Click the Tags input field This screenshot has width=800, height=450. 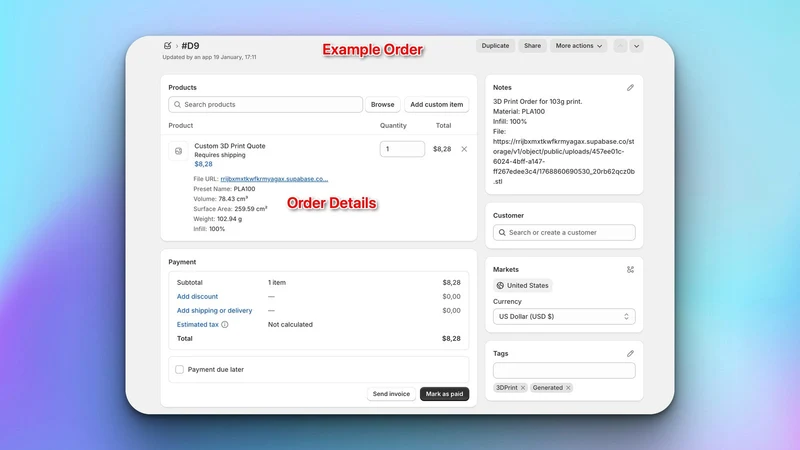pos(564,371)
